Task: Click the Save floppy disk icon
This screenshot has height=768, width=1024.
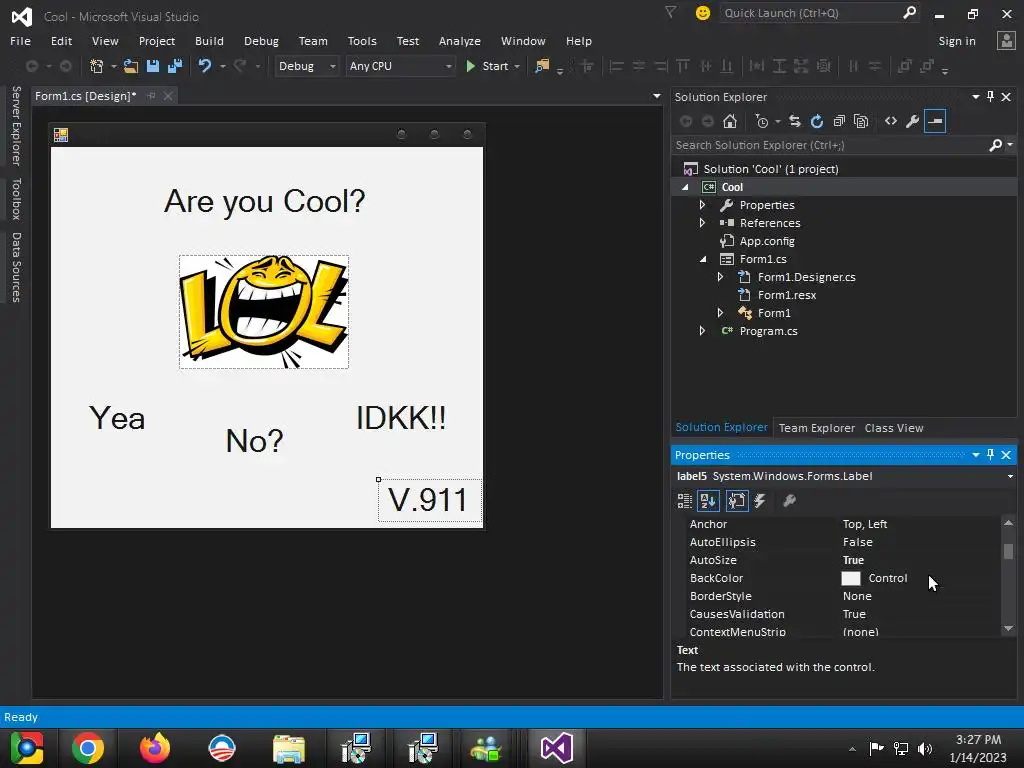Action: pyautogui.click(x=153, y=66)
